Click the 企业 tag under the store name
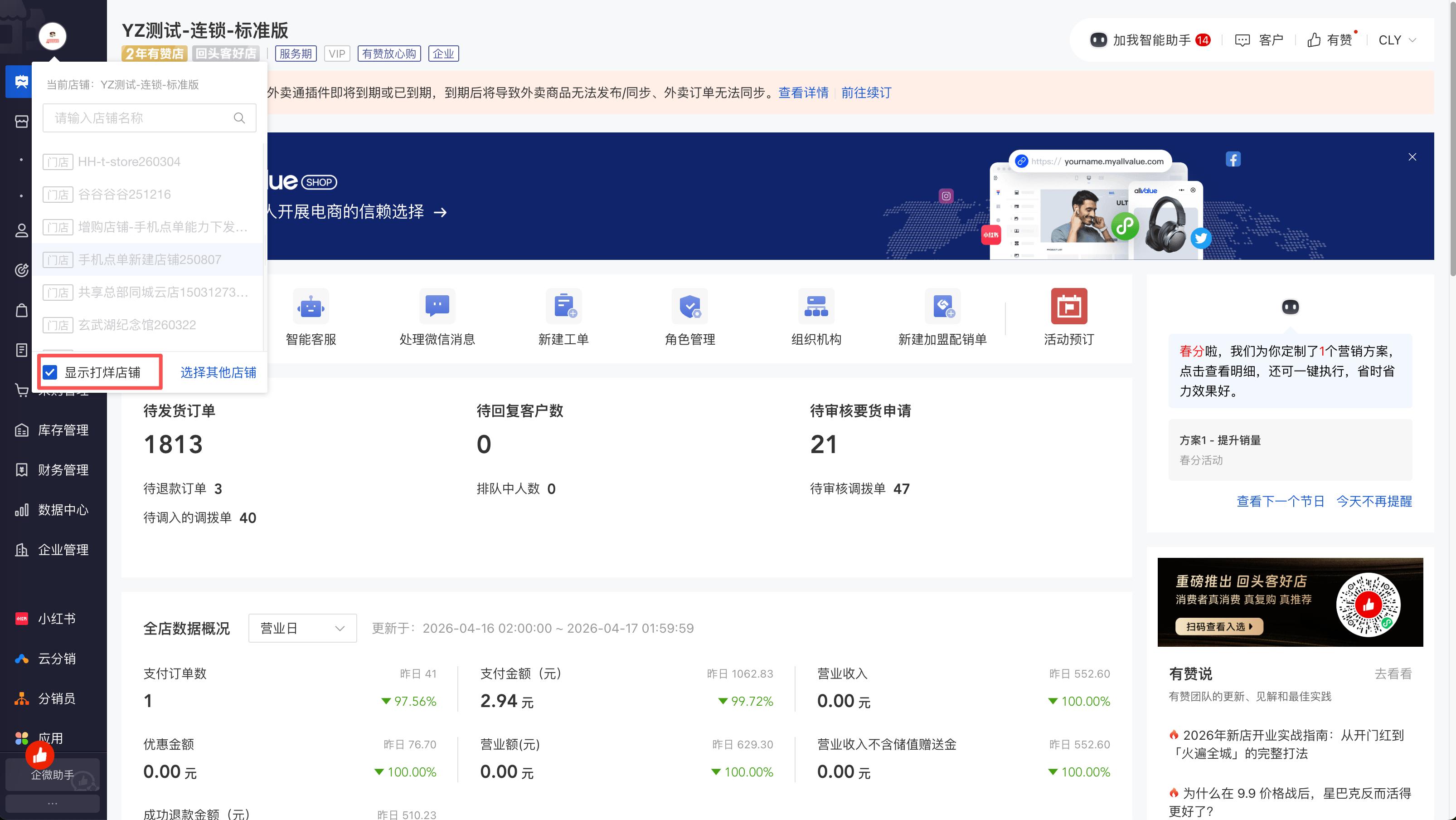 tap(443, 54)
